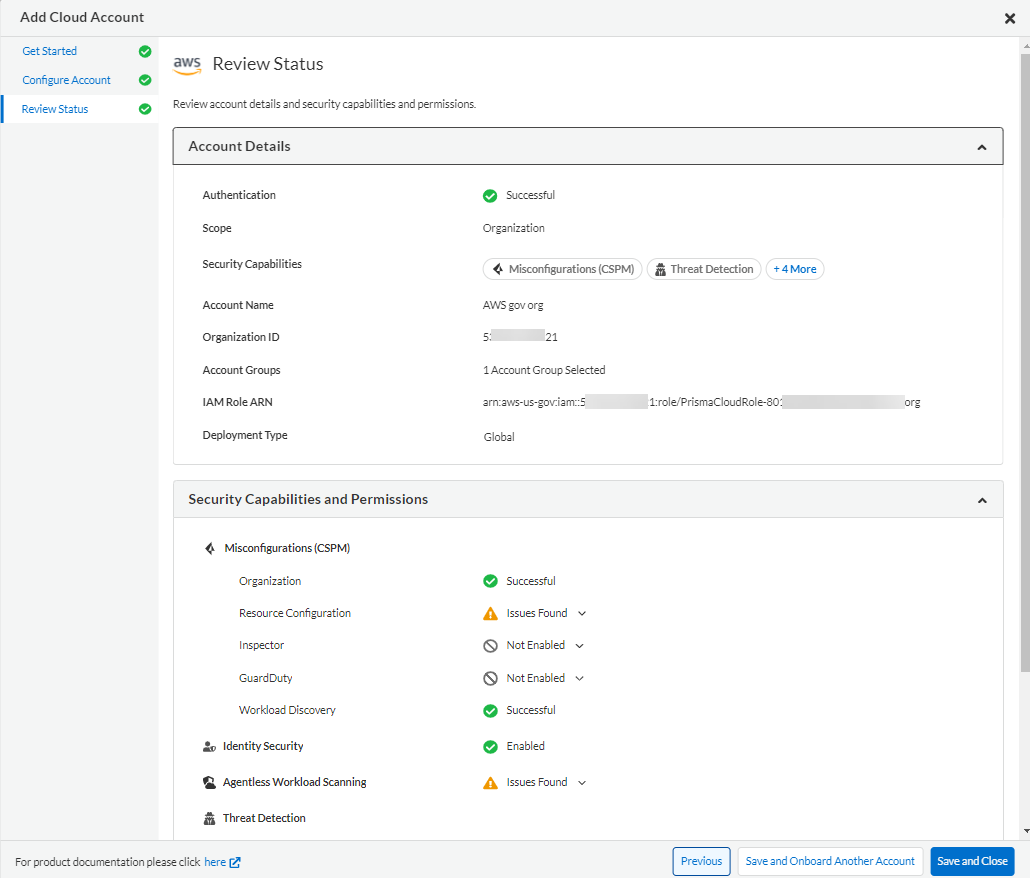
Task: Click the Agentless Workload Scanning warning triangle
Action: 490,783
